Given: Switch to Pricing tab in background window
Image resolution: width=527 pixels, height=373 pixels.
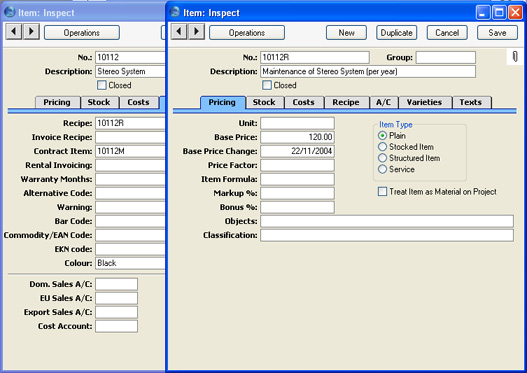Looking at the screenshot, I should pyautogui.click(x=57, y=102).
